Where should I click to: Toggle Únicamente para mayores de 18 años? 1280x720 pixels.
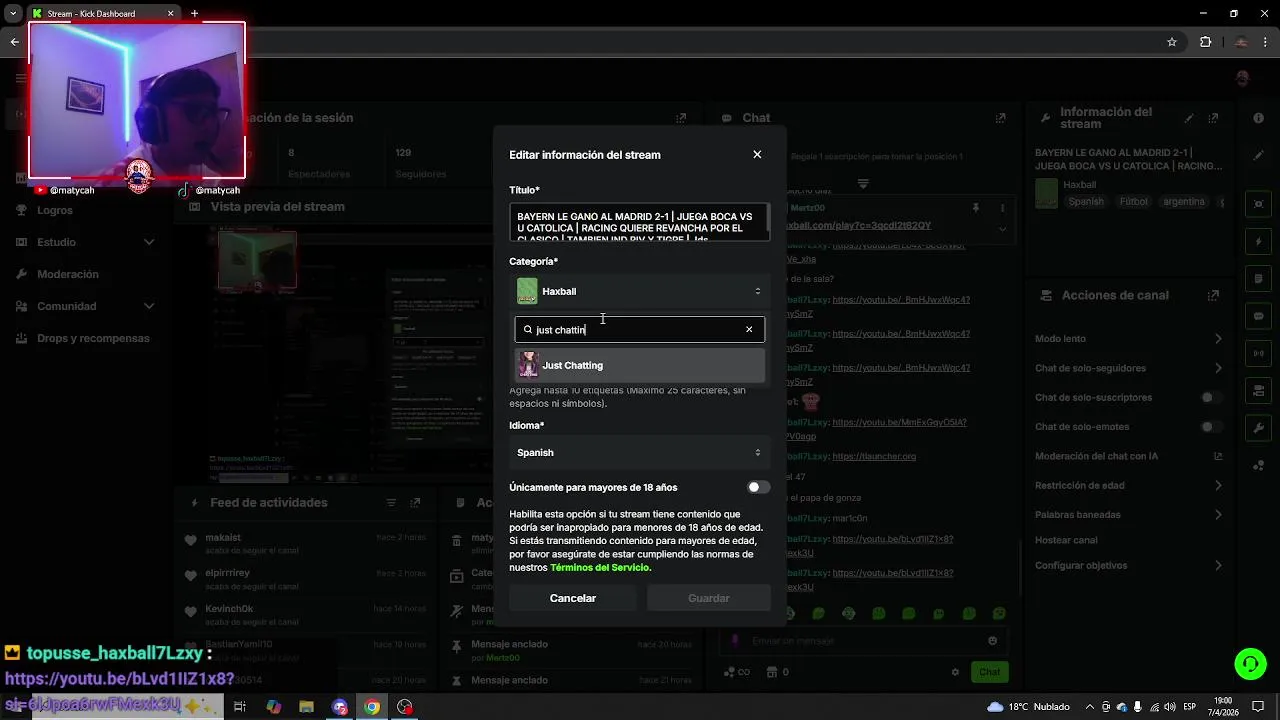759,487
